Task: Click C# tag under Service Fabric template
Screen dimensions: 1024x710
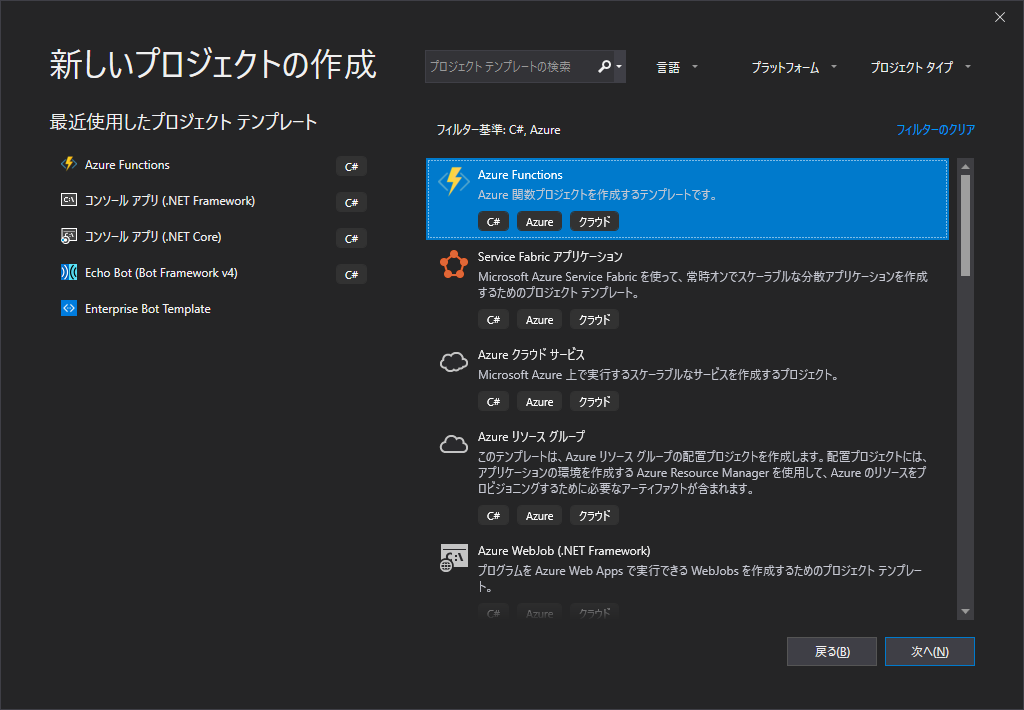Action: pos(493,319)
